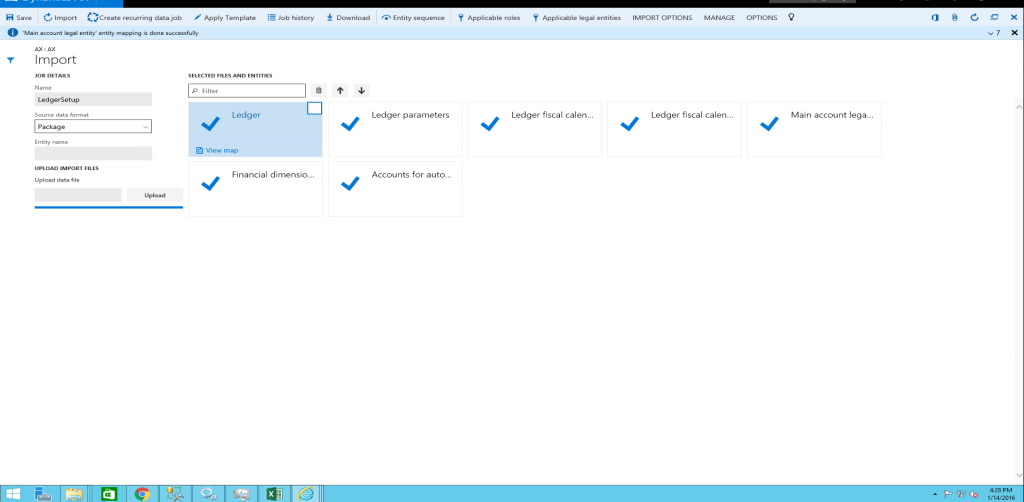Click the Entity name field
Image resolution: width=1024 pixels, height=502 pixels.
tap(93, 153)
